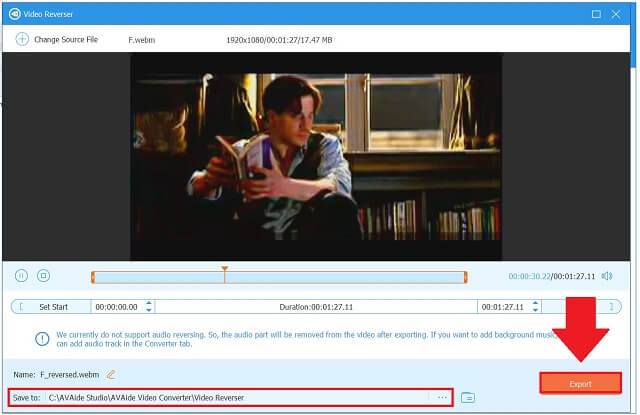Click the current time 00:00:30.22 display
The image size is (640, 415).
[529, 276]
